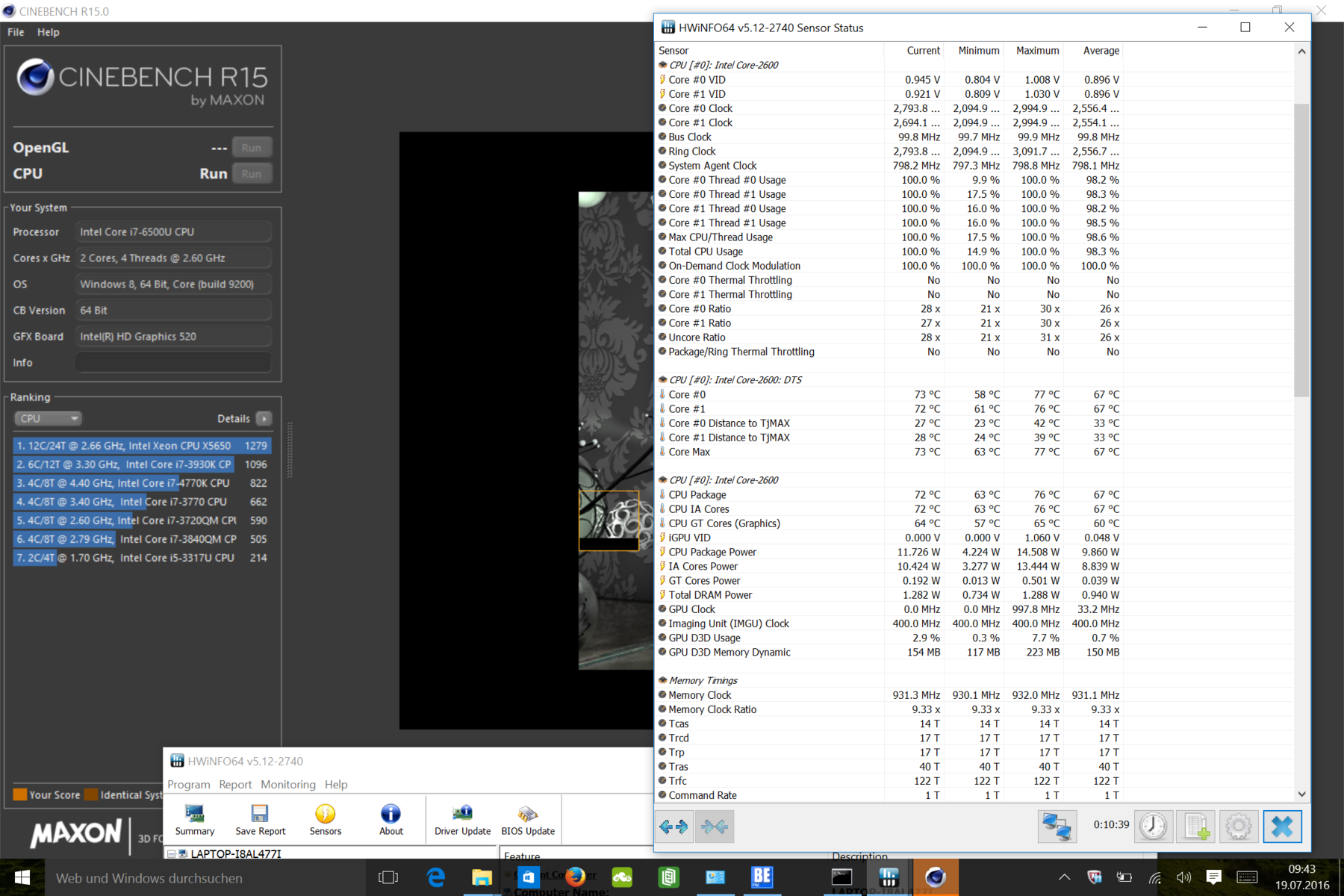Click the Memory Timings group header
Image resolution: width=1344 pixels, height=896 pixels.
[x=703, y=681]
